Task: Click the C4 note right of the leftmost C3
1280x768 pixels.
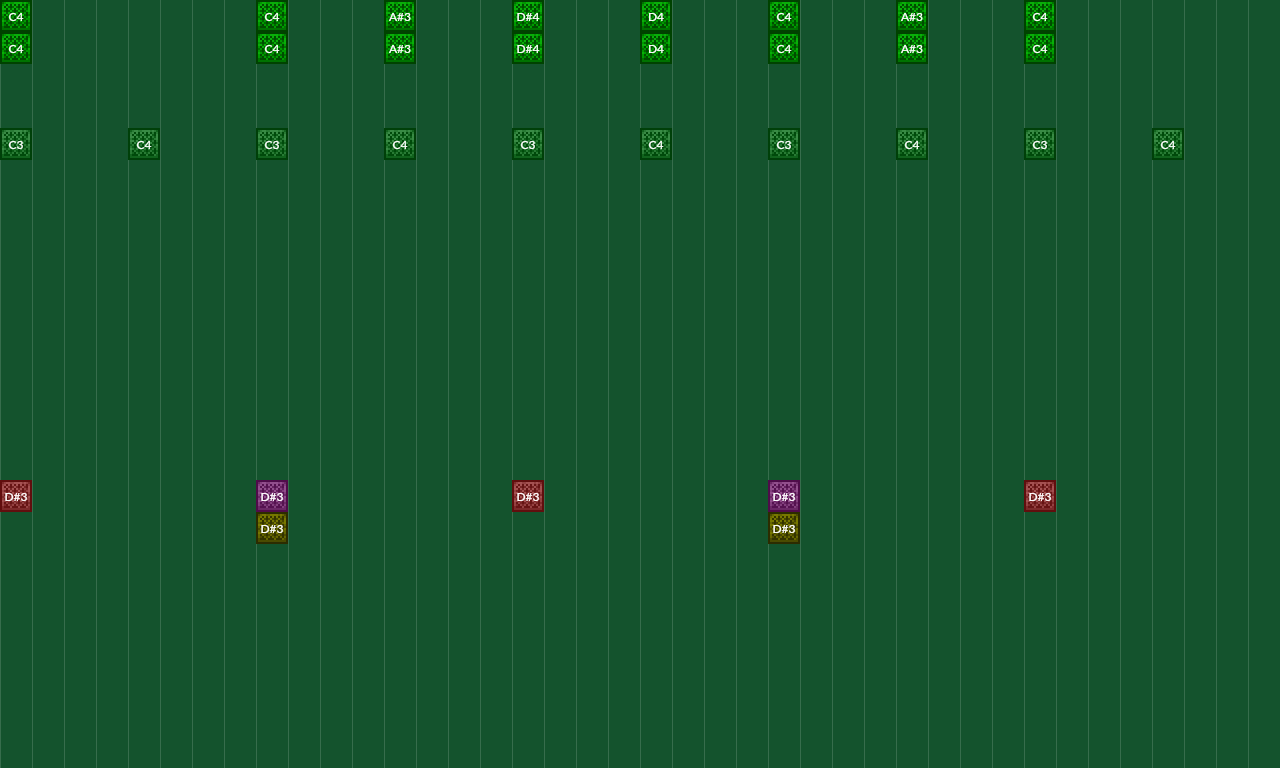Action: 143,144
